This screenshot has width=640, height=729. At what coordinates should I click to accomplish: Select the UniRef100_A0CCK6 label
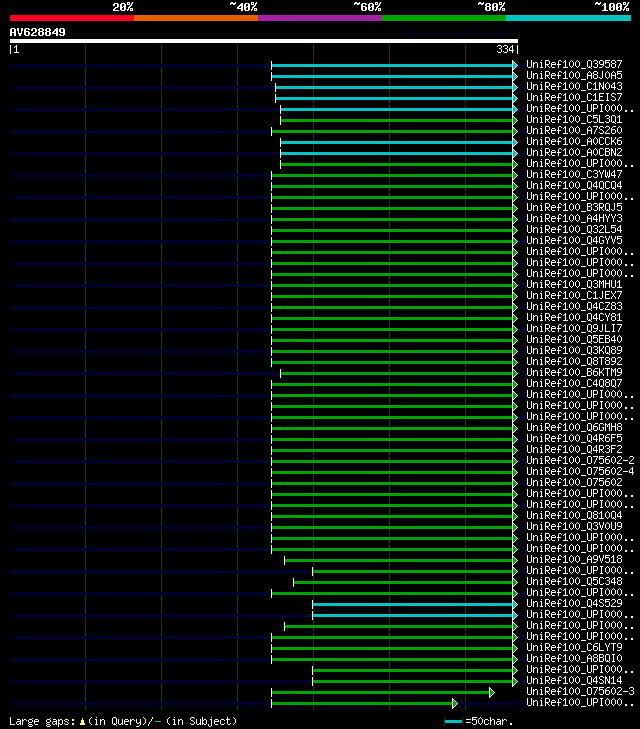coord(574,141)
